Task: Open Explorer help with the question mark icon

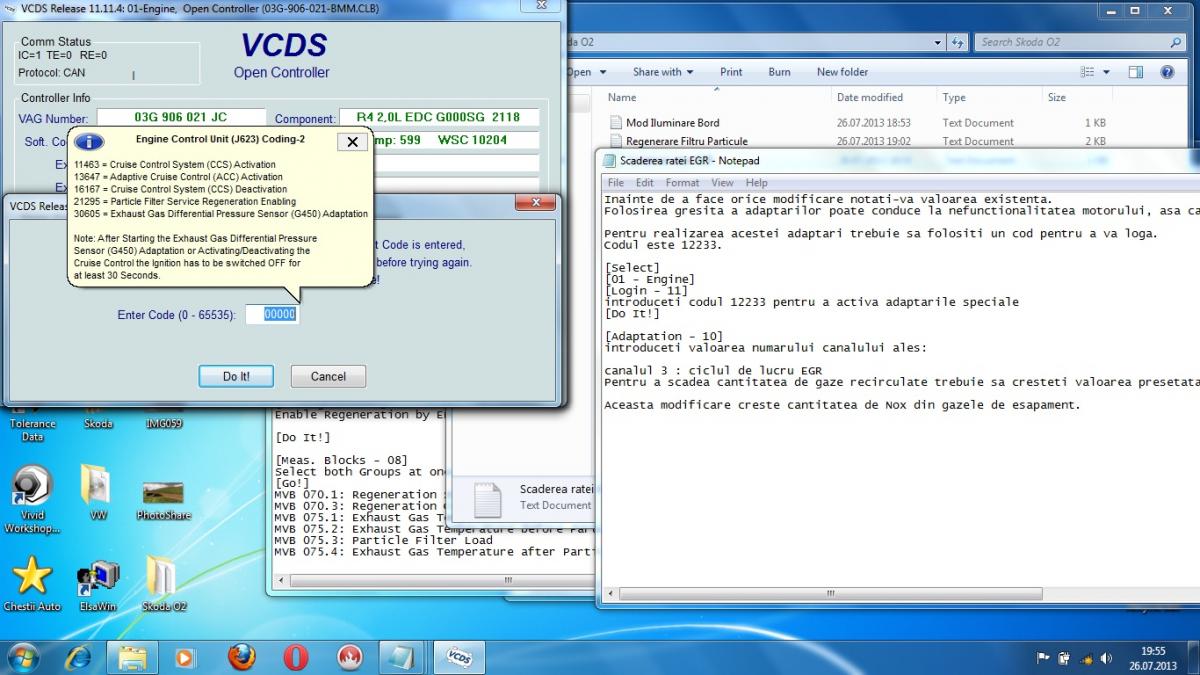Action: point(1167,72)
